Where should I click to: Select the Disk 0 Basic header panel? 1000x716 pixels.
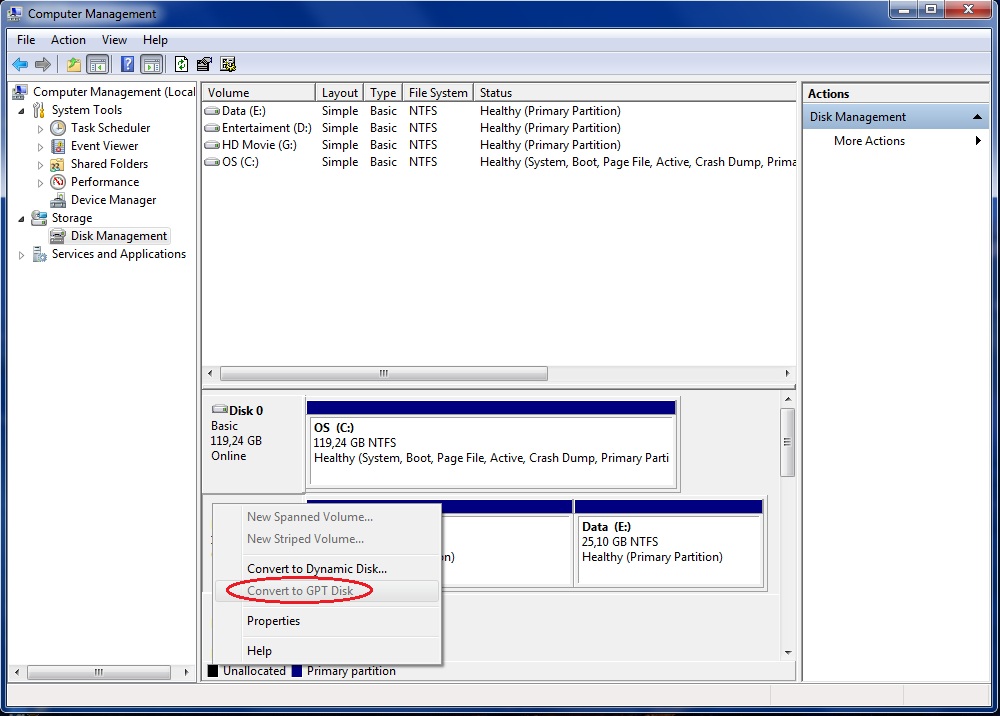[253, 444]
